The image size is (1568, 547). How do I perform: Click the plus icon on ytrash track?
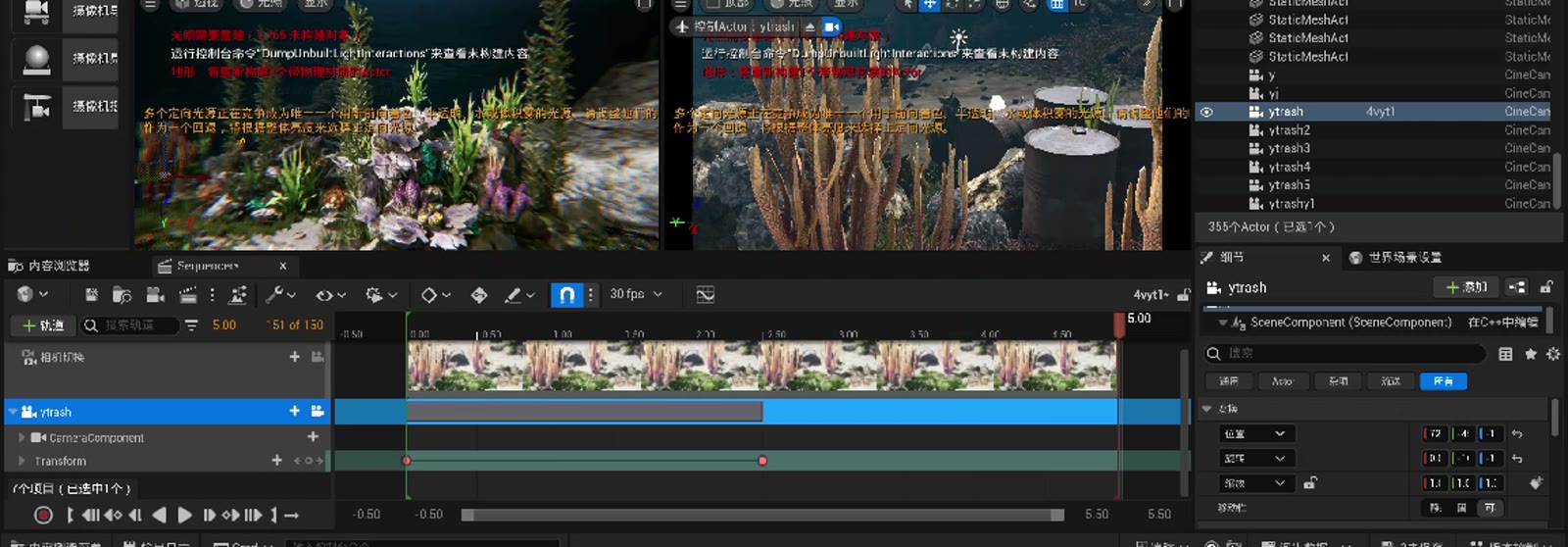(294, 411)
